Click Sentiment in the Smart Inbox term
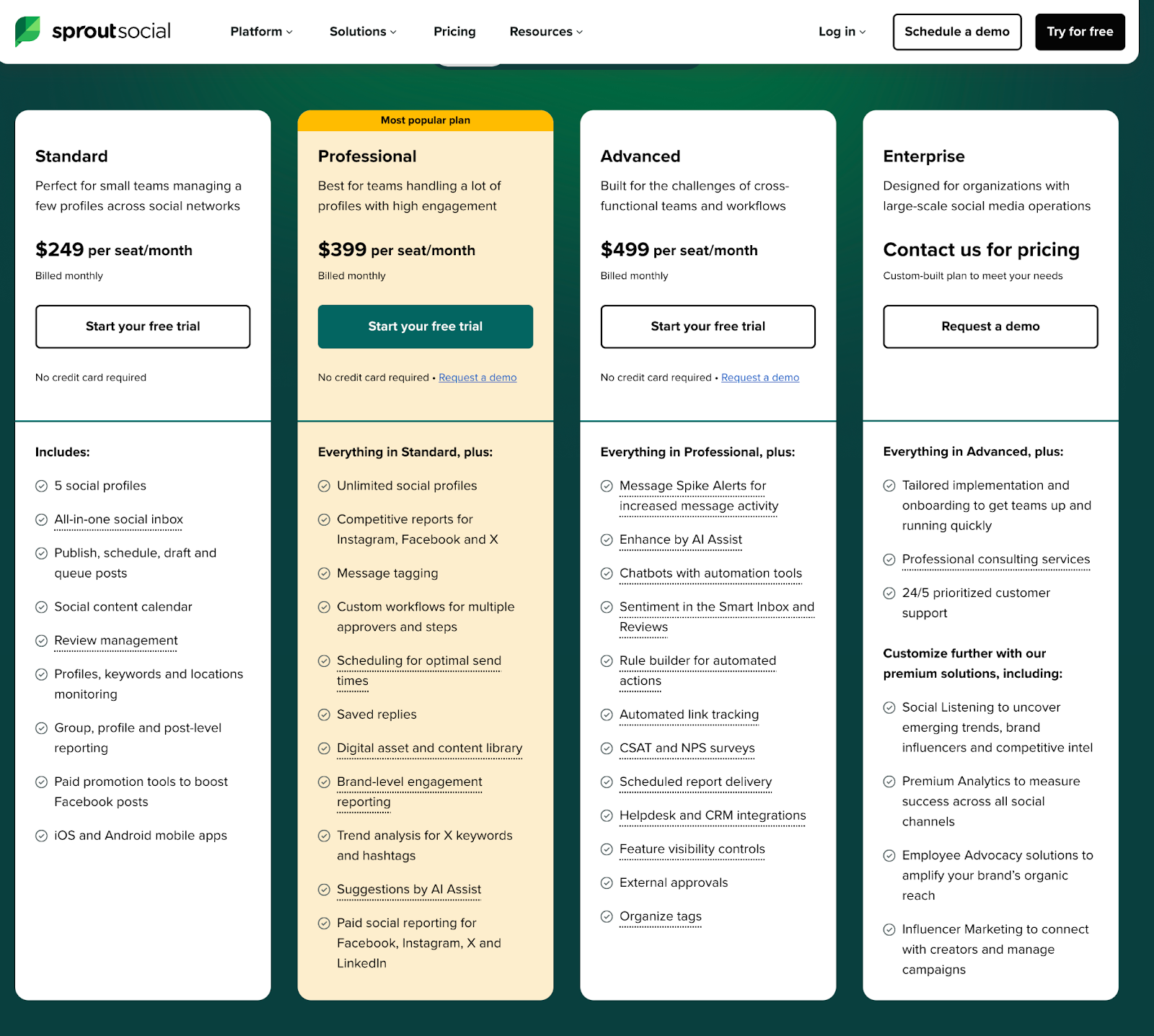 tap(717, 617)
